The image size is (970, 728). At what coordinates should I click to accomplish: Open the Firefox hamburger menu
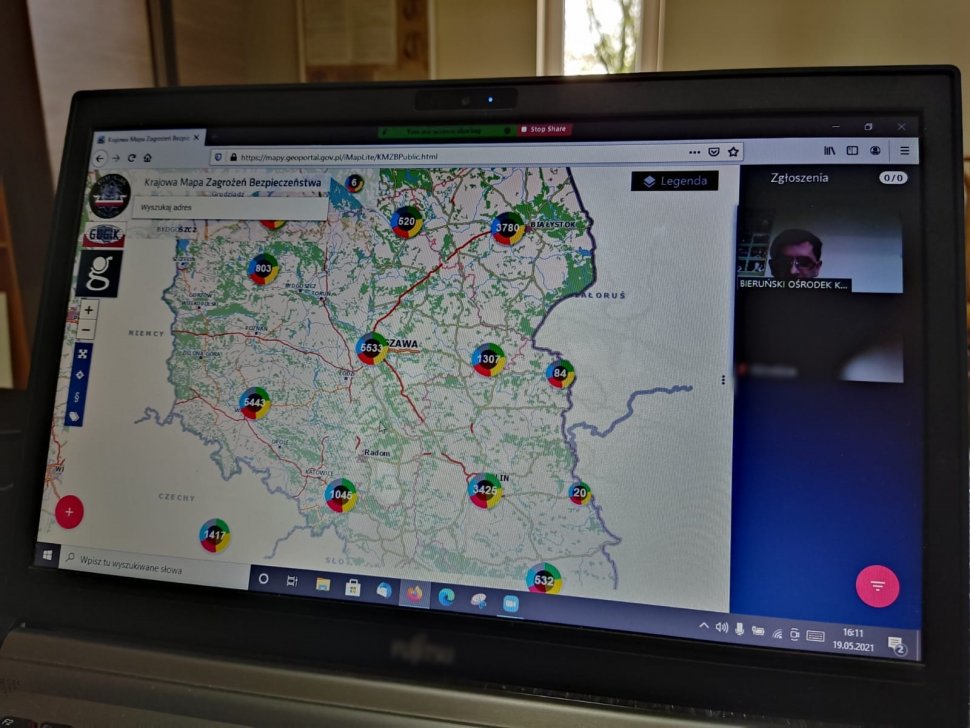pyautogui.click(x=903, y=151)
